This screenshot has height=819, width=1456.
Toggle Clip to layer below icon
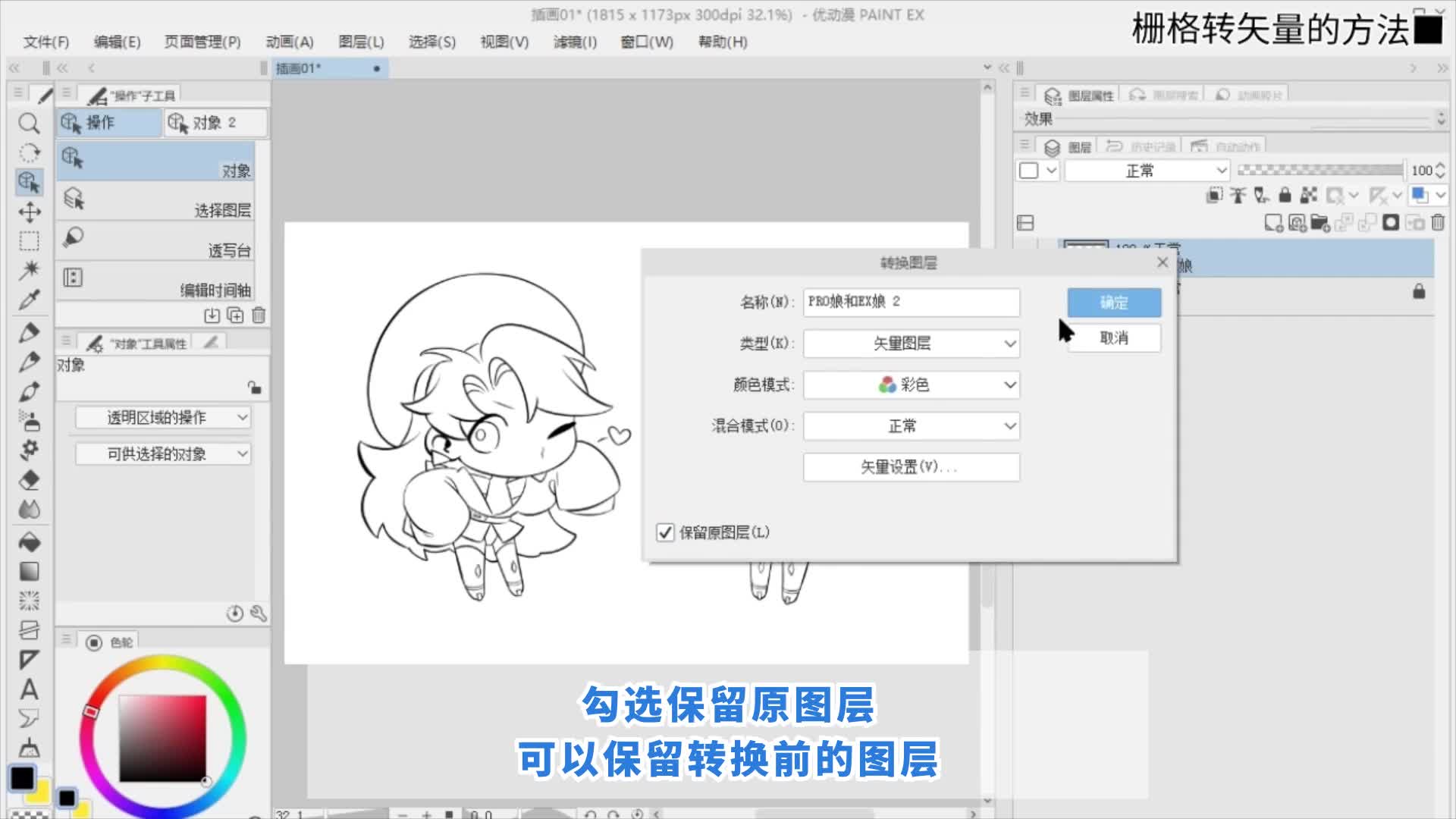click(1215, 196)
